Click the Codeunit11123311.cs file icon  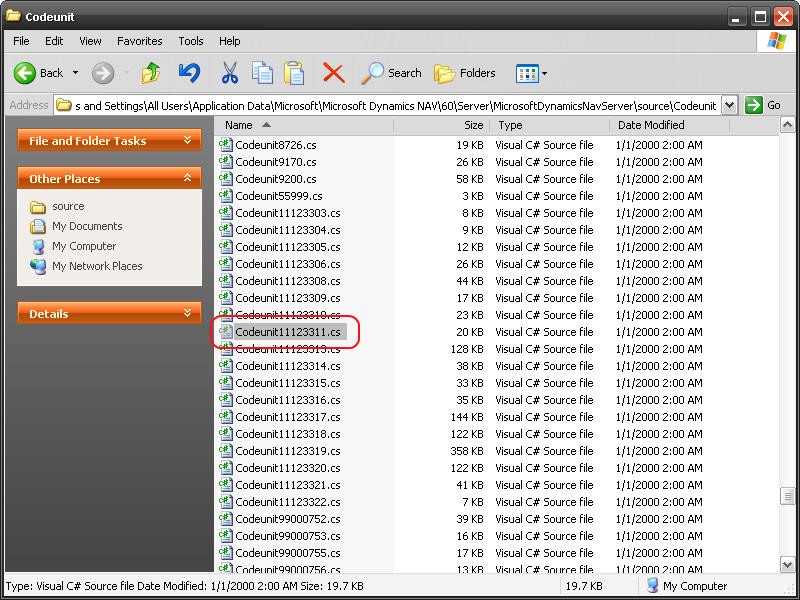[226, 332]
